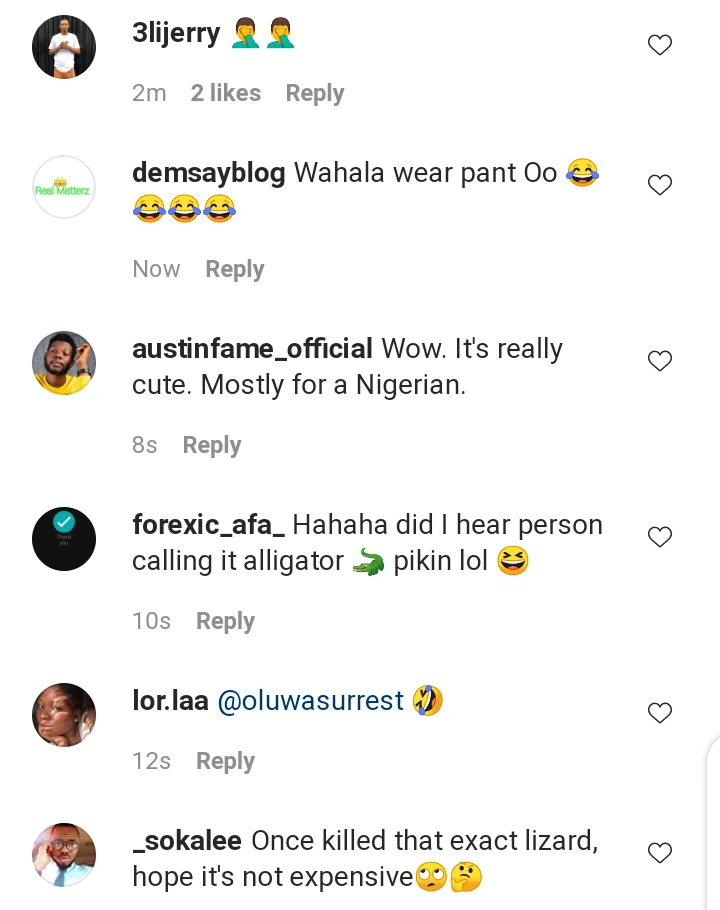Reply to demsayblog's Wahala comment
This screenshot has height=910, width=720.
(x=234, y=269)
